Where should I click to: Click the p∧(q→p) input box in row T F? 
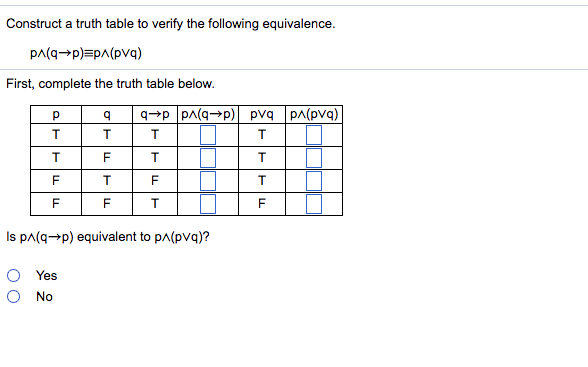208,158
